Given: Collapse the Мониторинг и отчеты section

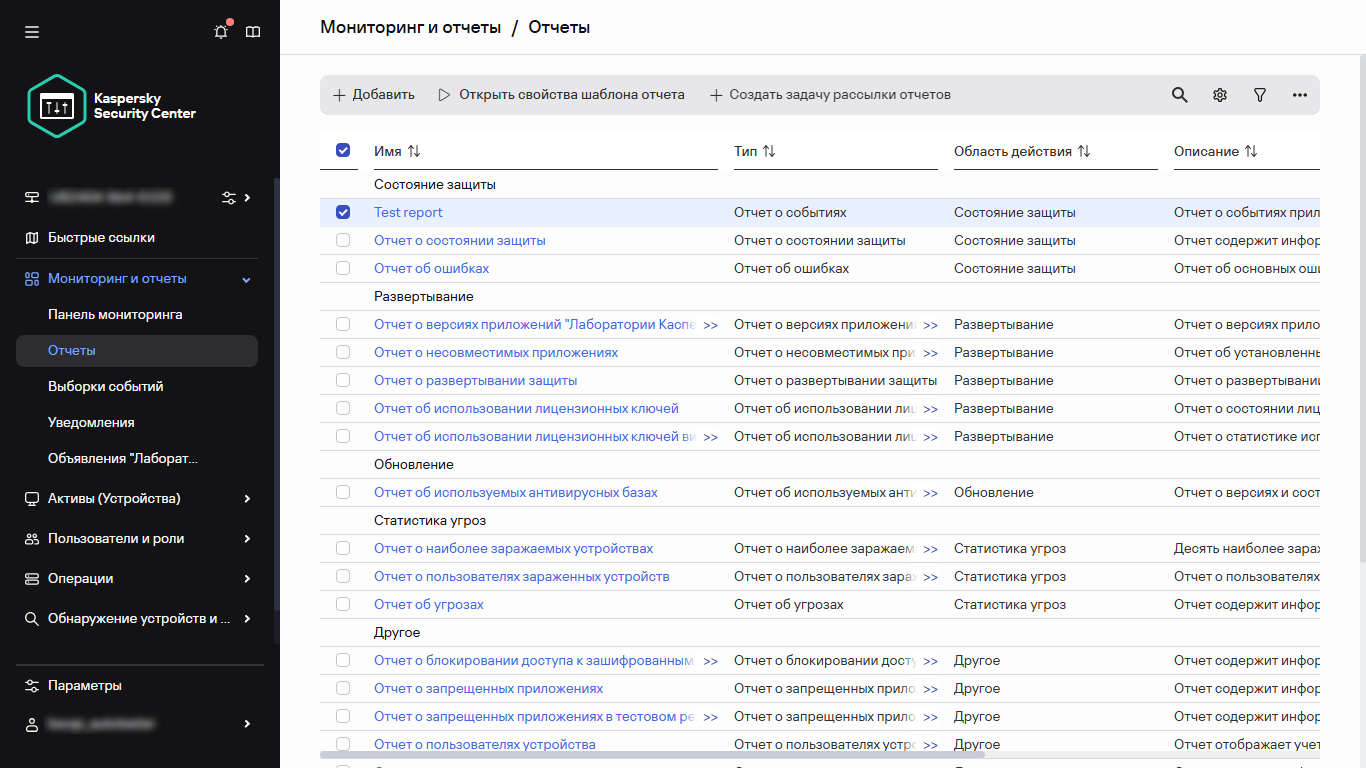Looking at the screenshot, I should [245, 279].
